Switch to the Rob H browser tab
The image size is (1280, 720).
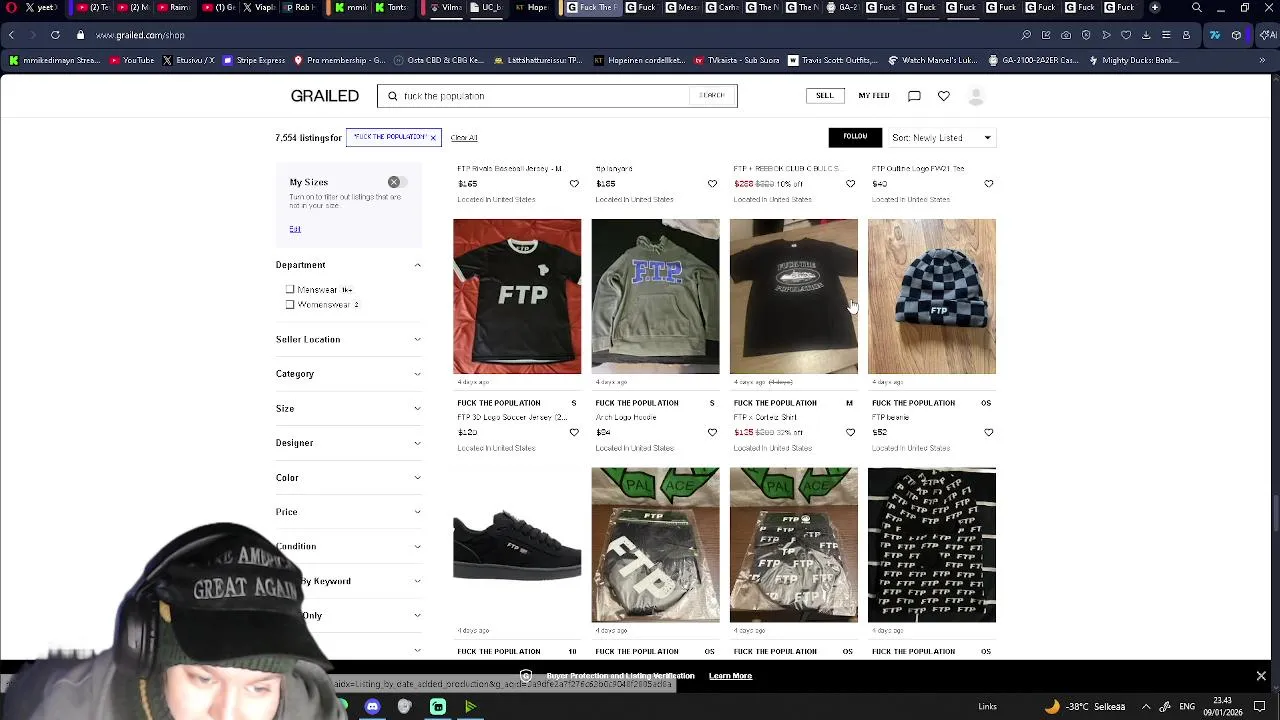click(300, 8)
